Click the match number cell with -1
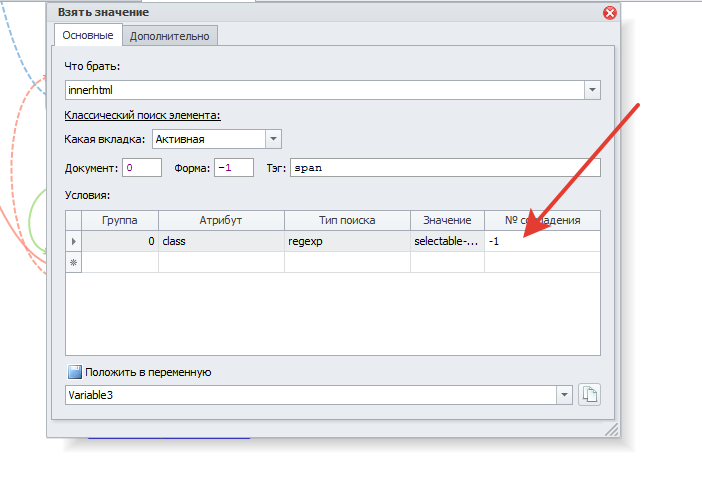 click(x=542, y=241)
